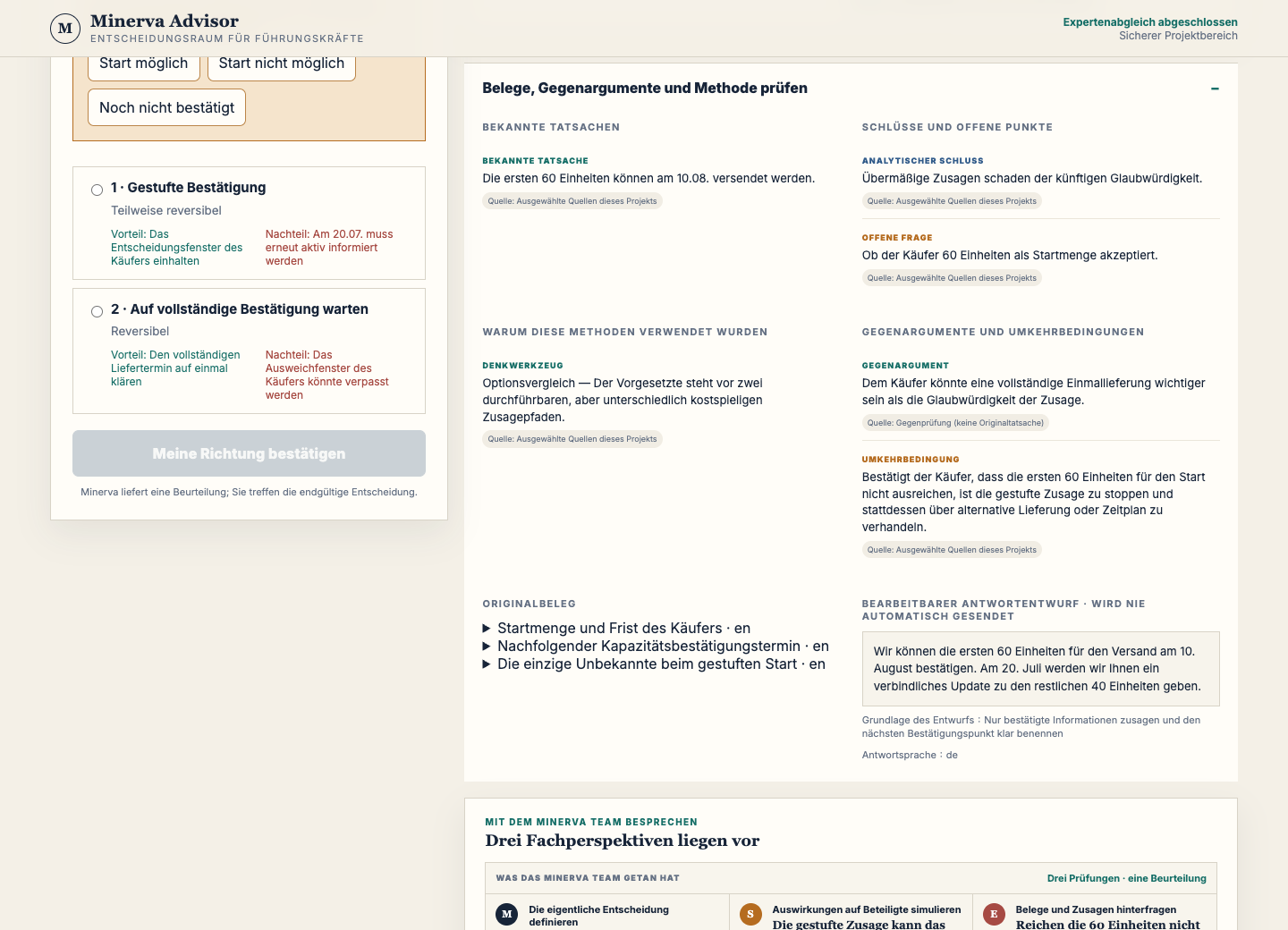Expand Nachfolgender Kapazitätsbestätigungstermin source
Image resolution: width=1288 pixels, height=930 pixels.
pos(656,646)
